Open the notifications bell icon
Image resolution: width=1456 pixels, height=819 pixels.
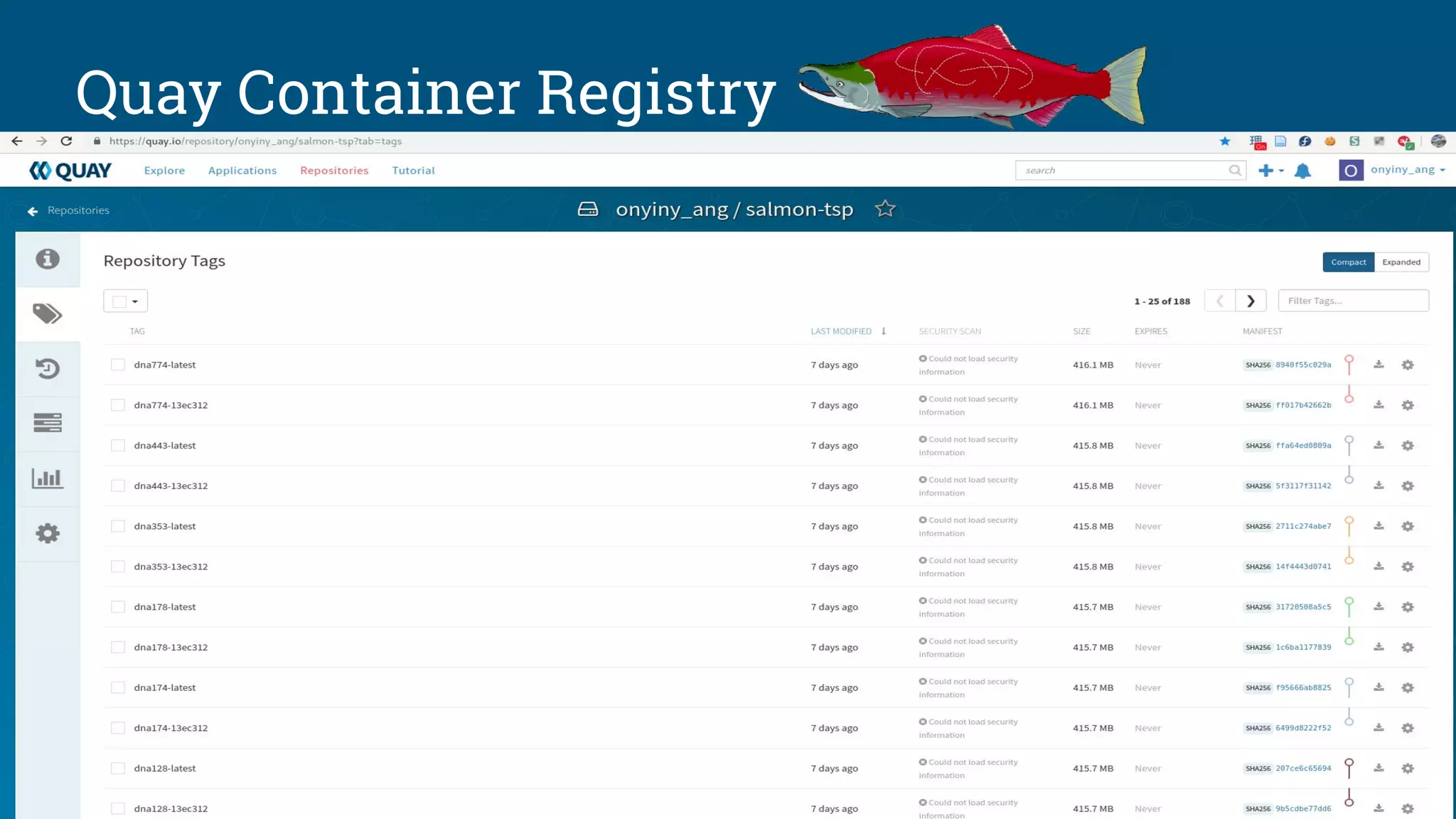(x=1302, y=171)
